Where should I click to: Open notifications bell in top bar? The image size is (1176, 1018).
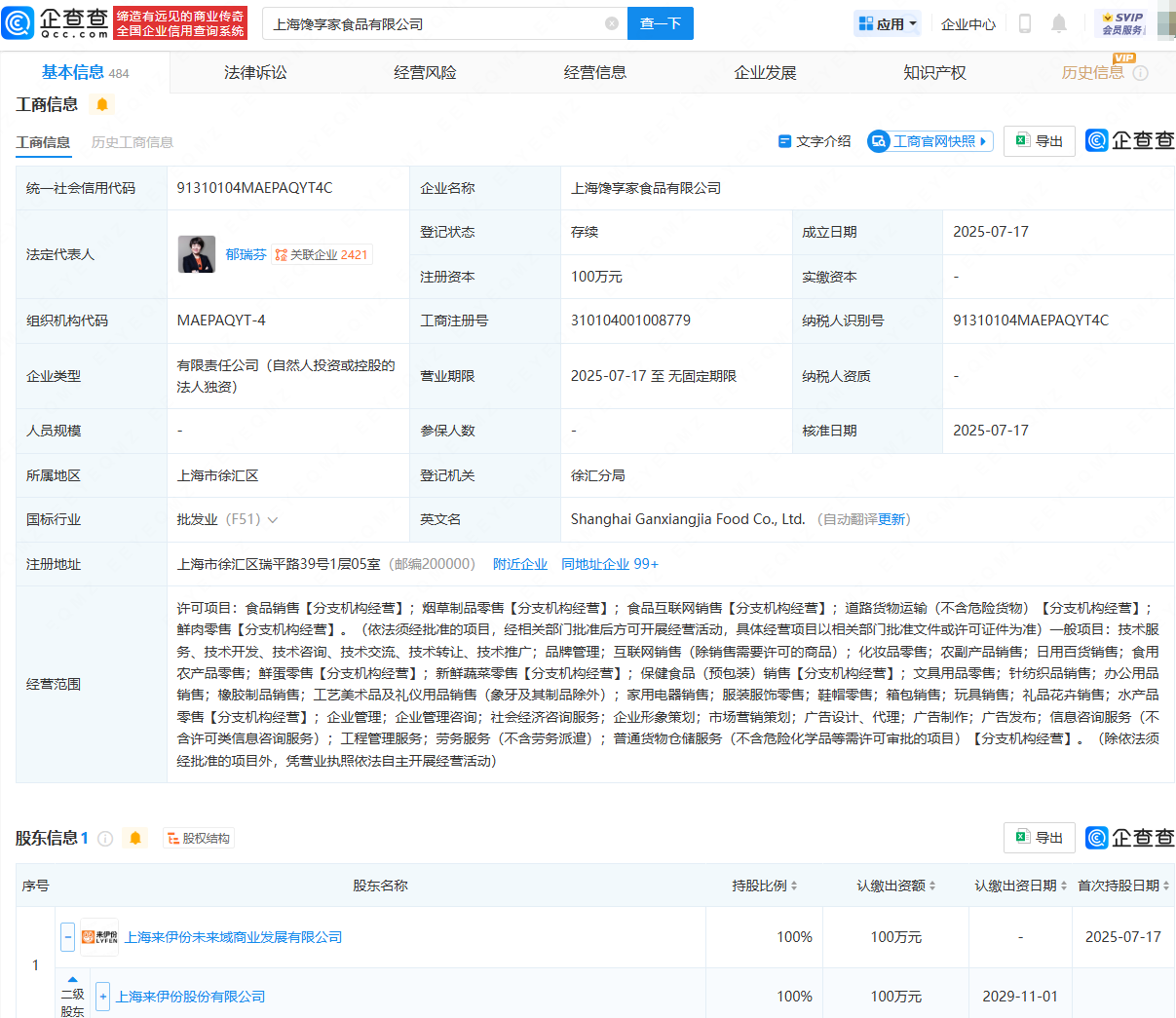[1059, 23]
